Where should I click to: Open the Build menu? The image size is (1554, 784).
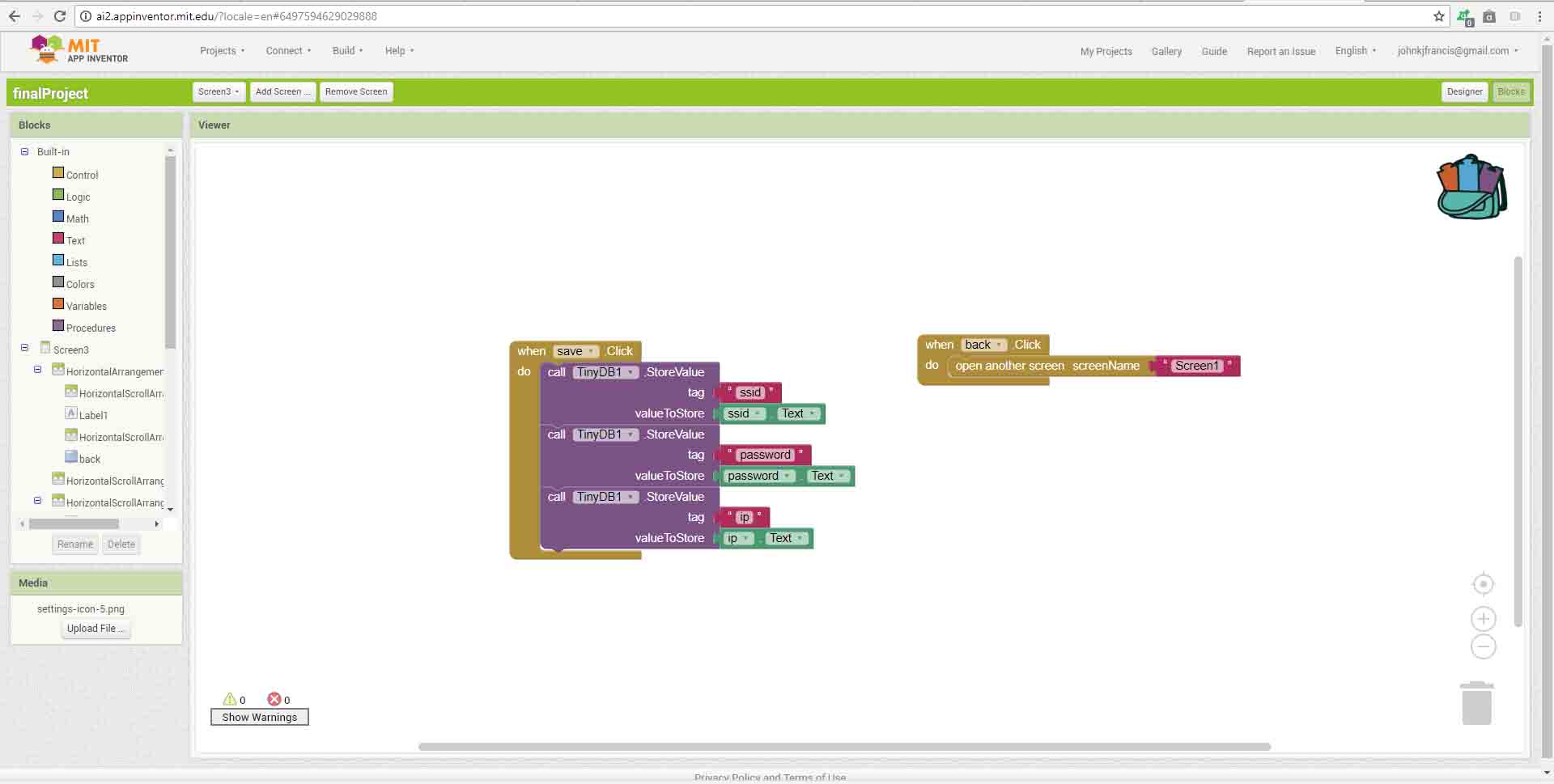click(348, 50)
